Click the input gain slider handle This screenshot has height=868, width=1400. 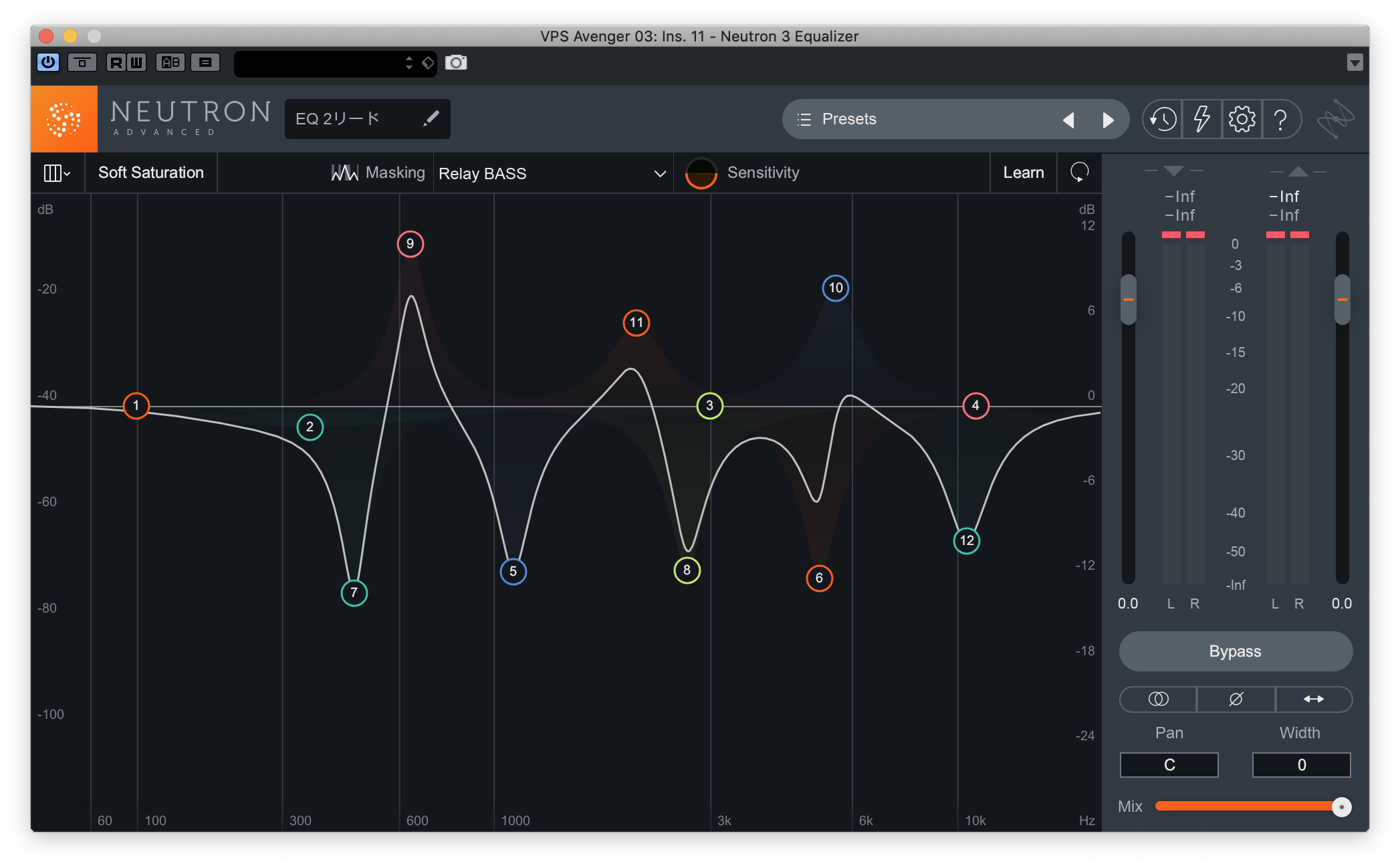click(x=1129, y=300)
